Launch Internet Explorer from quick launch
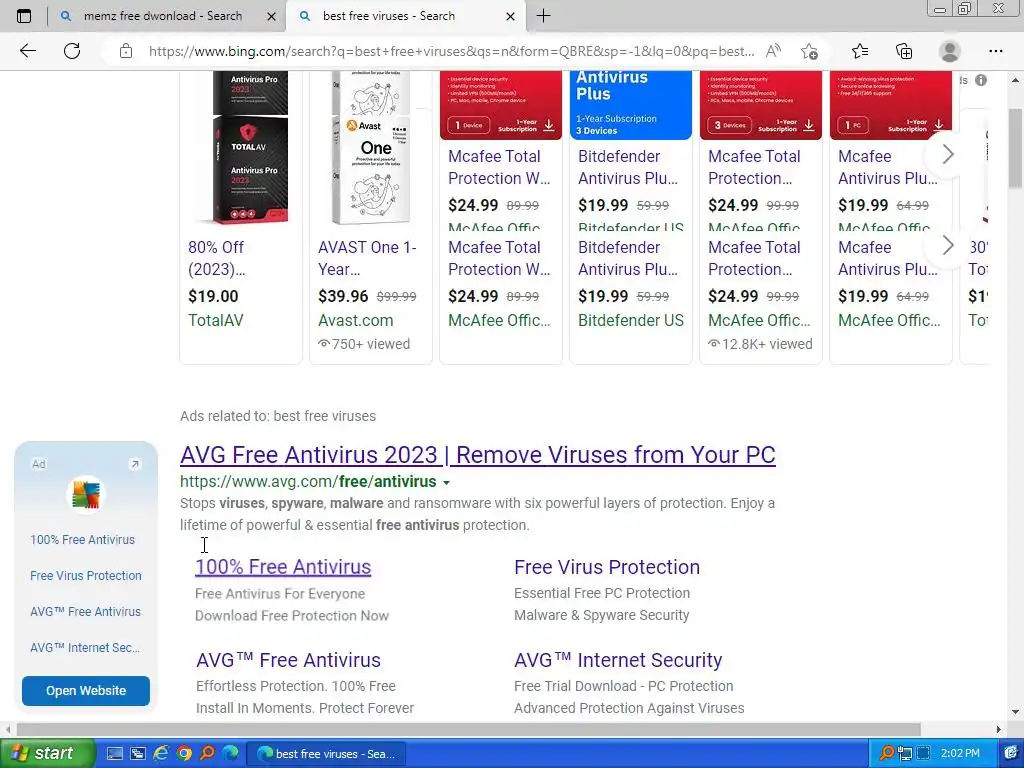Screen dimensions: 1024x768 click(161, 754)
